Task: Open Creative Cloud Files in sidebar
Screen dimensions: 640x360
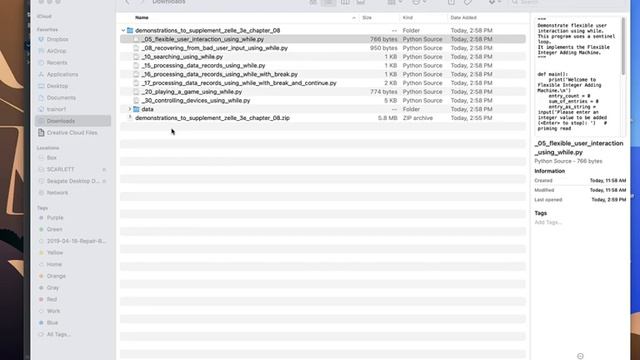Action: pos(72,133)
